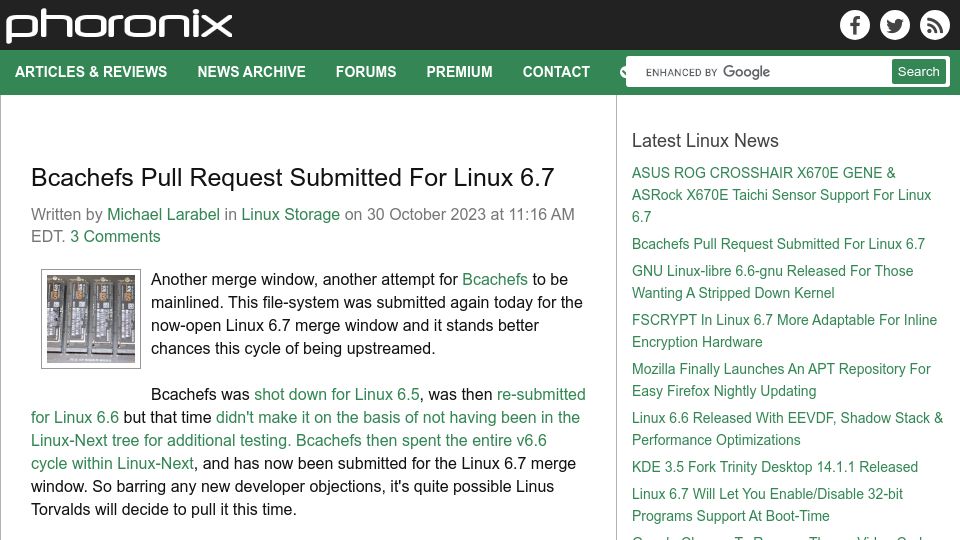Viewport: 960px width, 540px height.
Task: Open Linux 6.7 32-bit Programs Support link
Action: pyautogui.click(x=767, y=504)
